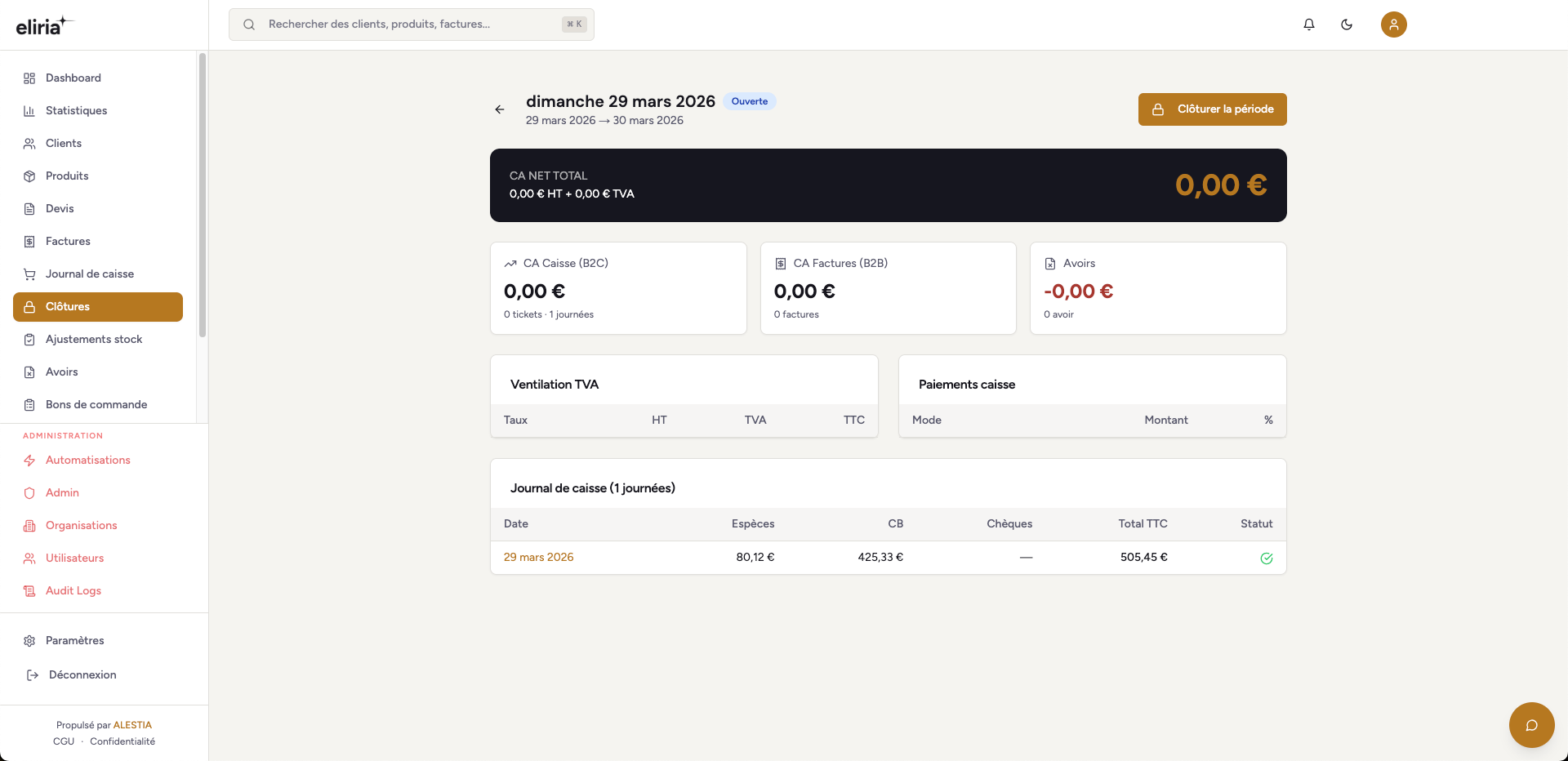Image resolution: width=1568 pixels, height=761 pixels.
Task: Open notifications bell
Action: 1309,24
